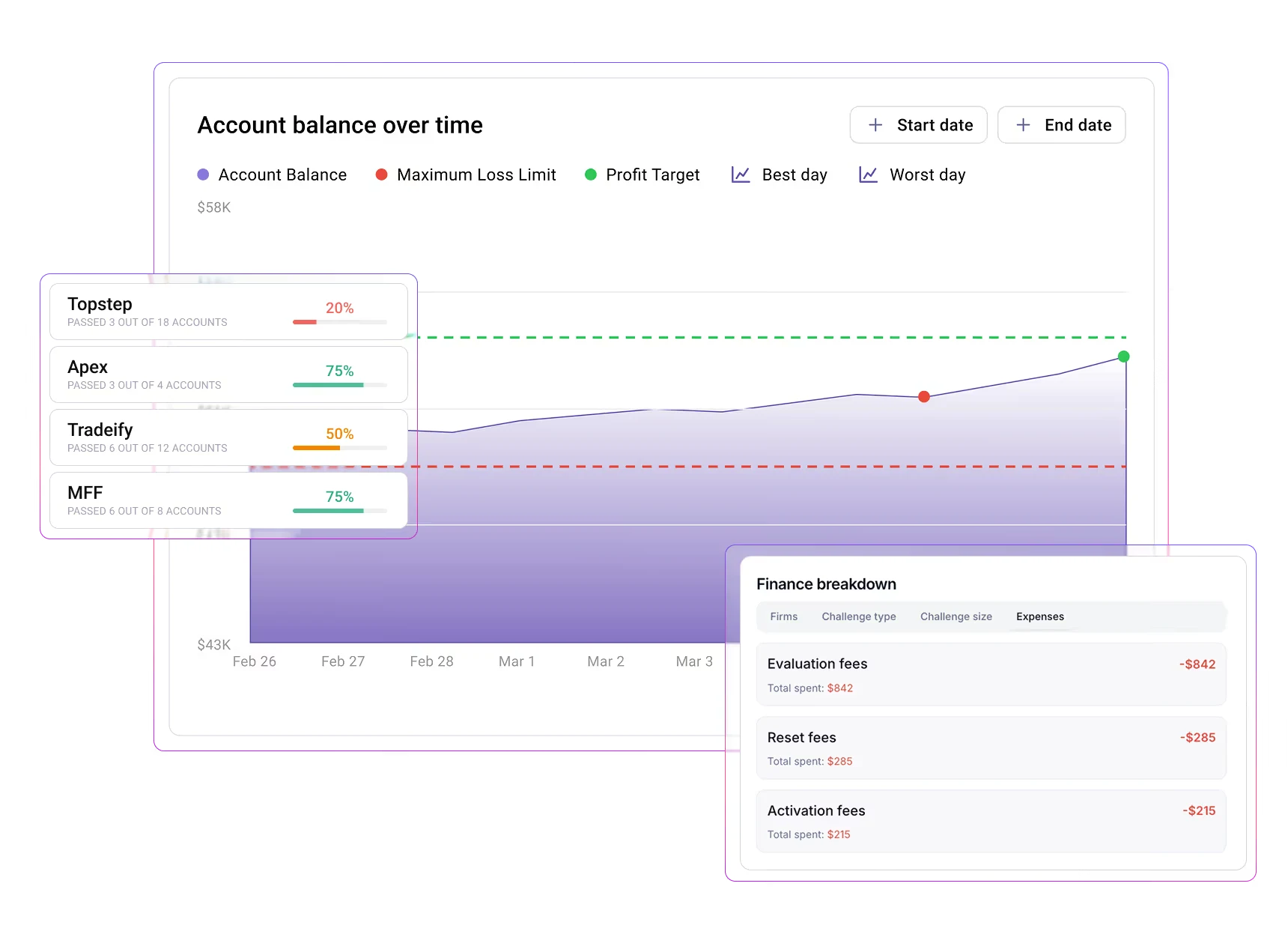This screenshot has width=1288, height=946.
Task: Click the Activation fees label
Action: pos(816,810)
